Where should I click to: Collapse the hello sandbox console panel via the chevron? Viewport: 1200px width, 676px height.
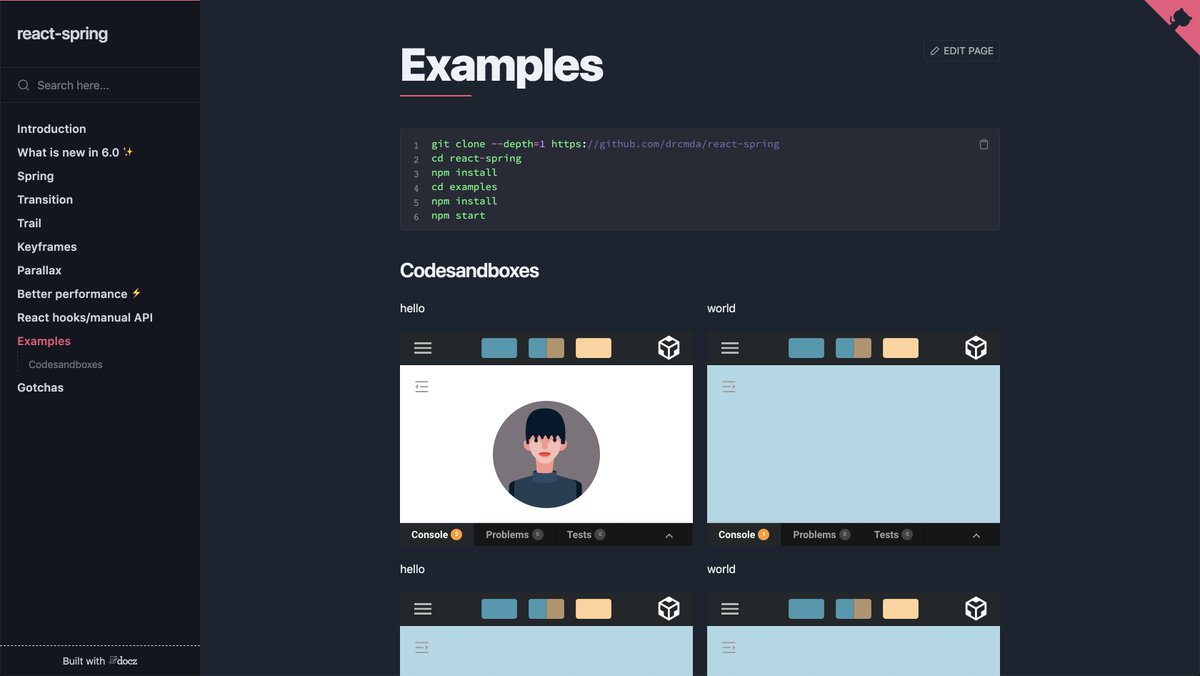pyautogui.click(x=669, y=534)
